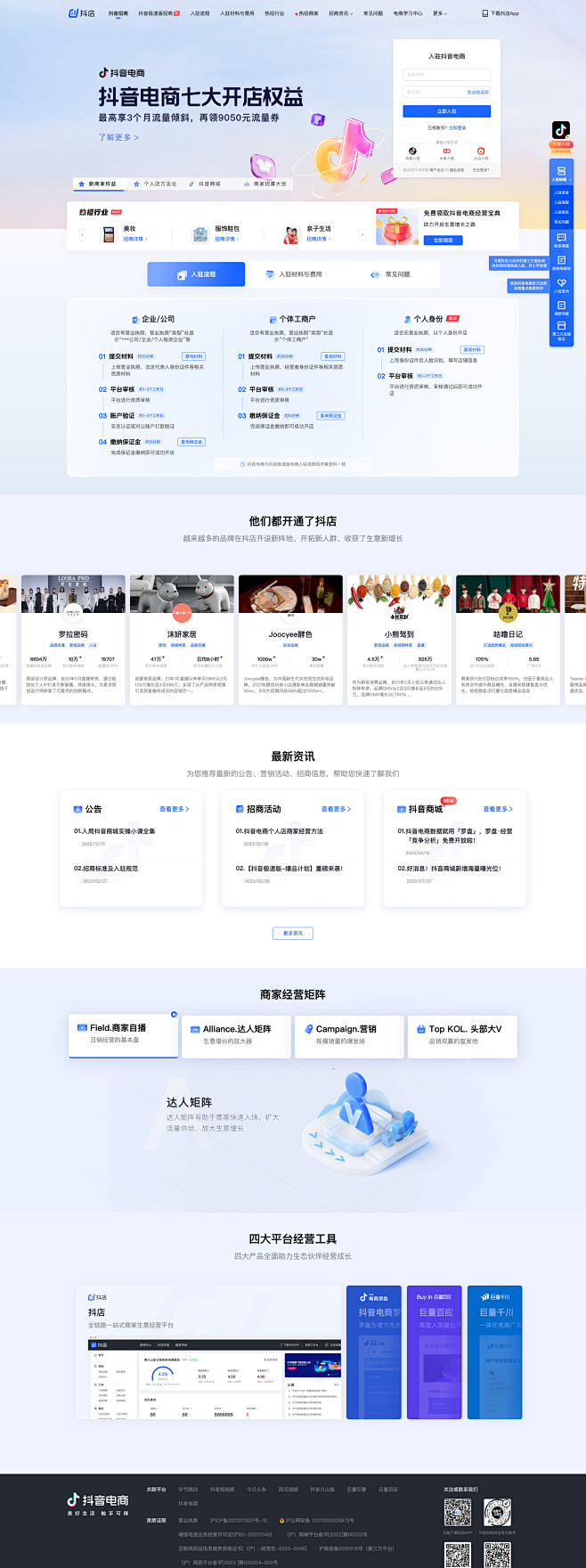Open the 小熊驾到 brand card
586x1568 pixels.
[x=399, y=640]
